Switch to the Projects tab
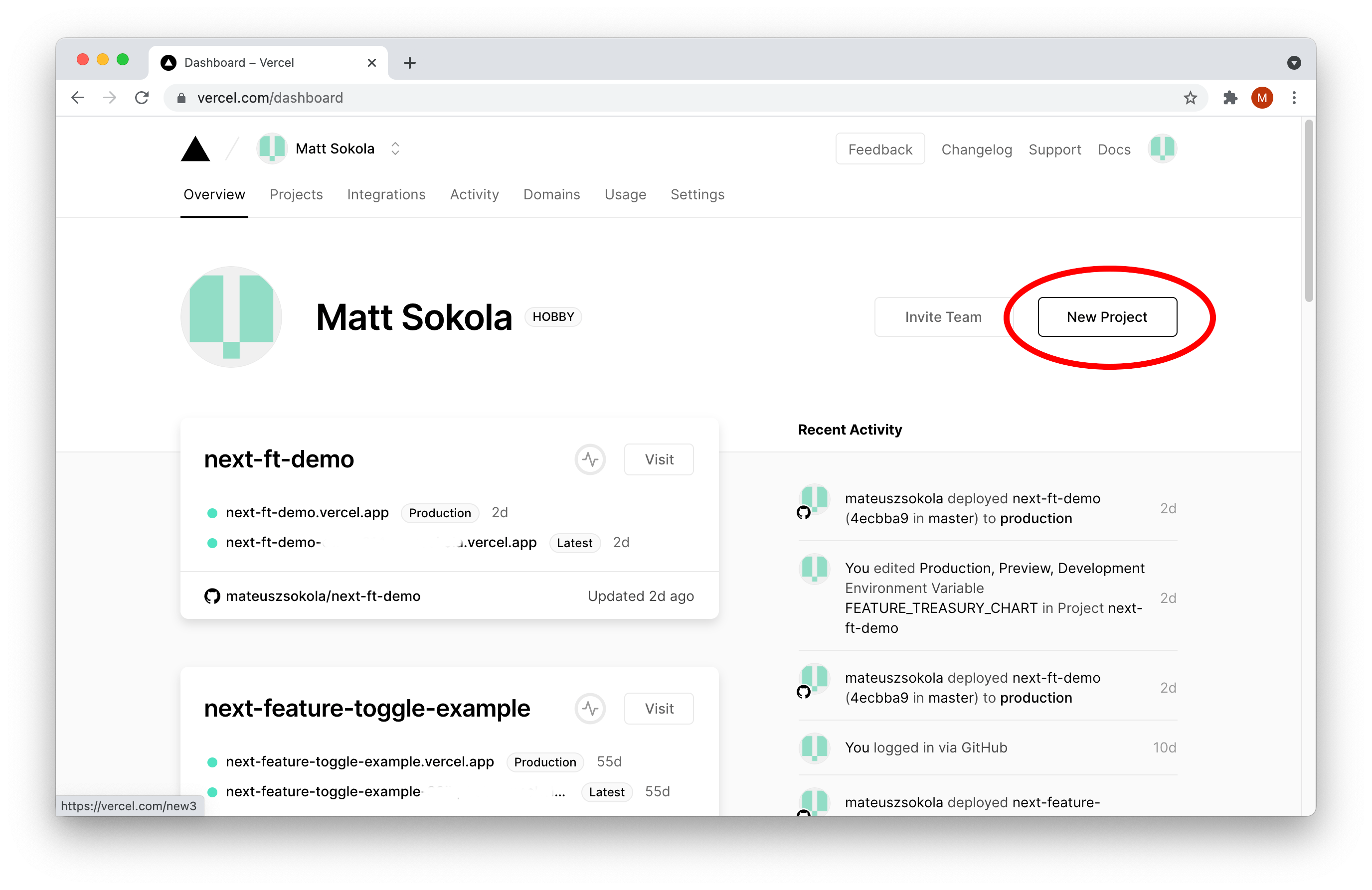1372x890 pixels. (296, 195)
